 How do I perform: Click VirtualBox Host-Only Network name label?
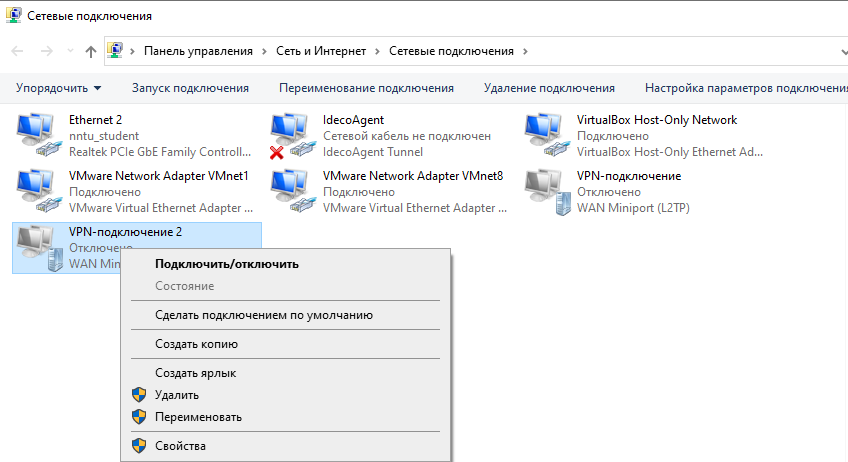657,120
